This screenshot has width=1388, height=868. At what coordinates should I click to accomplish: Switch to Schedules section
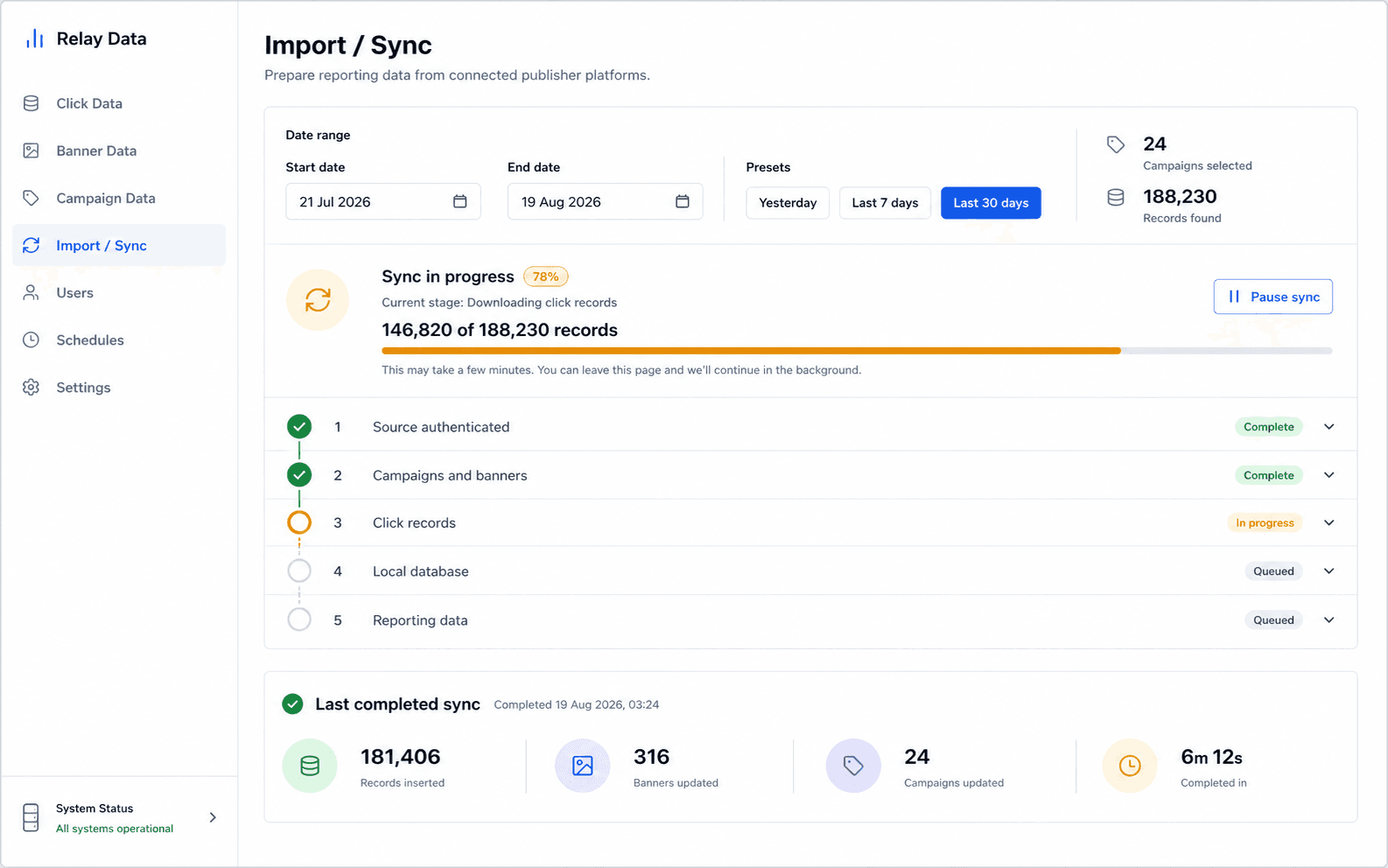tap(119, 339)
